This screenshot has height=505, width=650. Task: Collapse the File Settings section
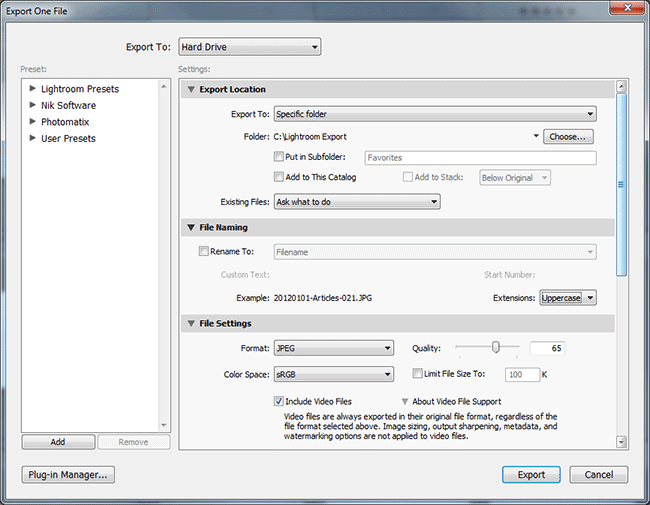[190, 324]
